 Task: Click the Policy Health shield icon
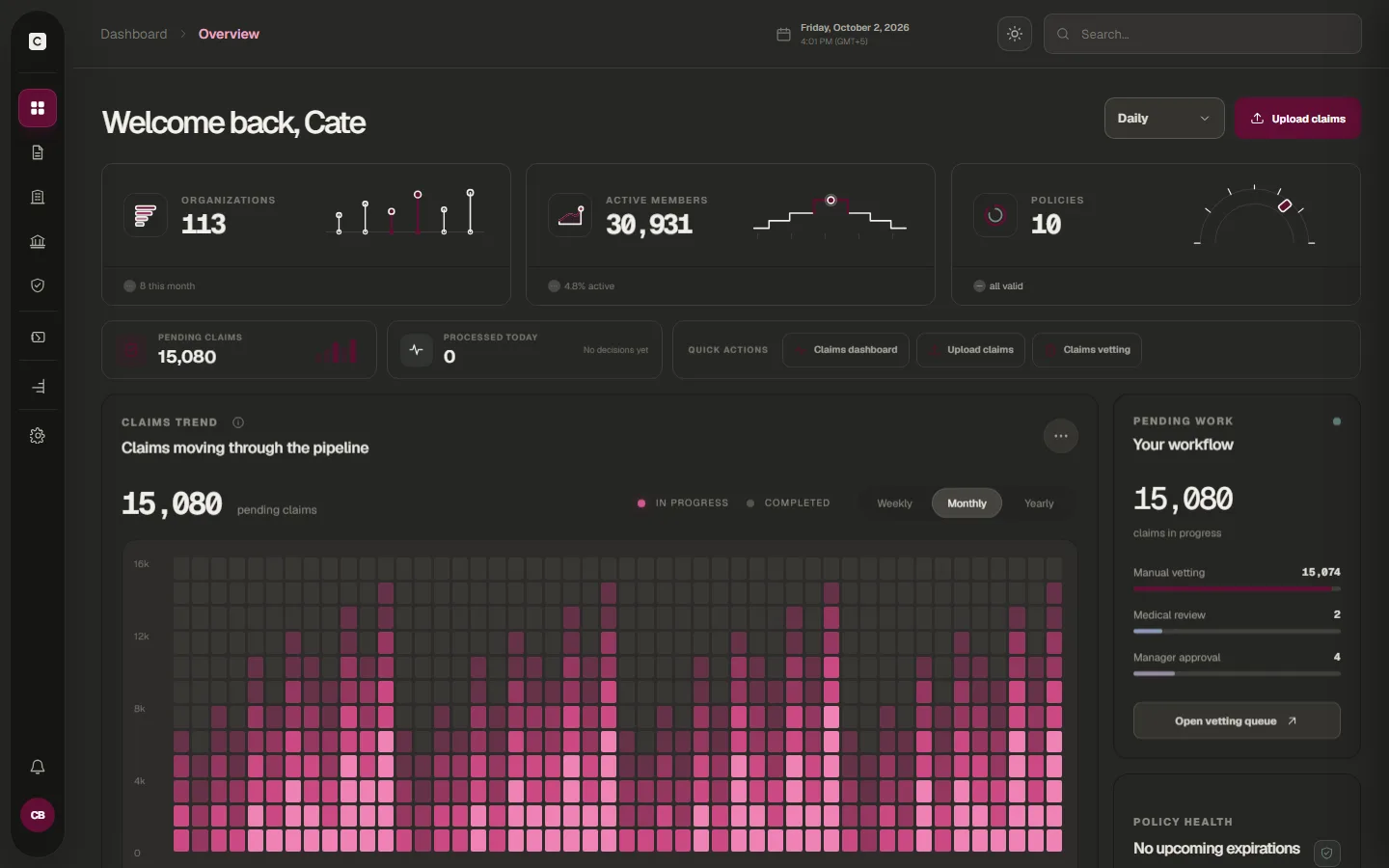coord(1327,854)
